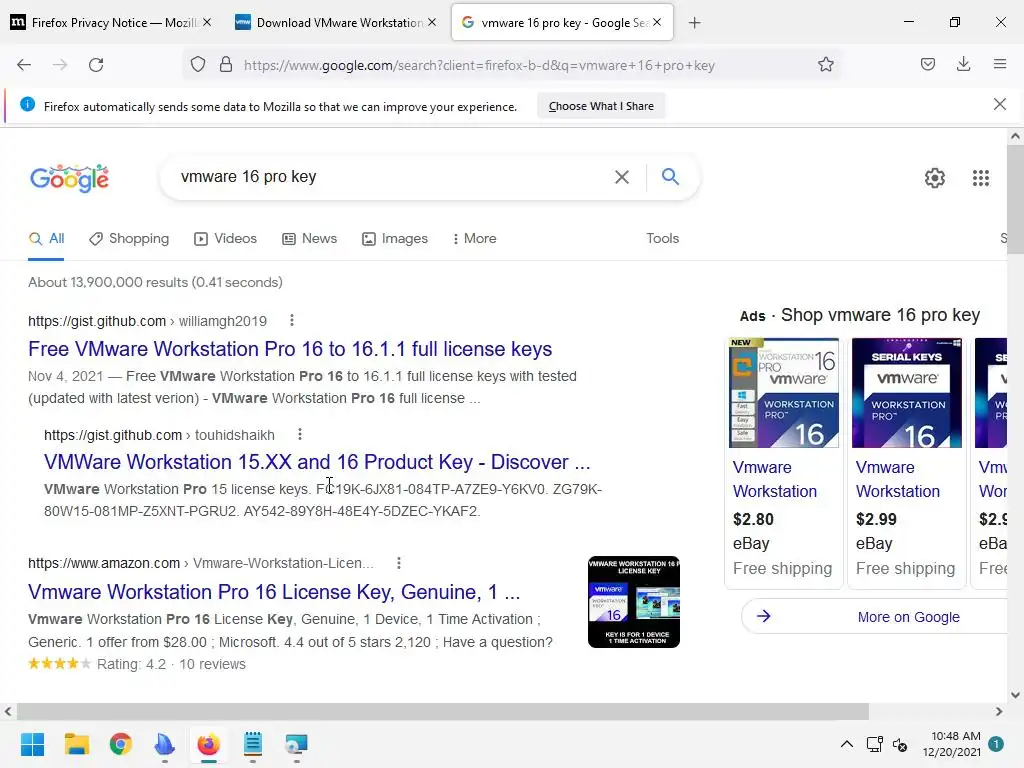Click the horizontal scrollbar left arrow
1024x768 pixels.
[x=8, y=711]
